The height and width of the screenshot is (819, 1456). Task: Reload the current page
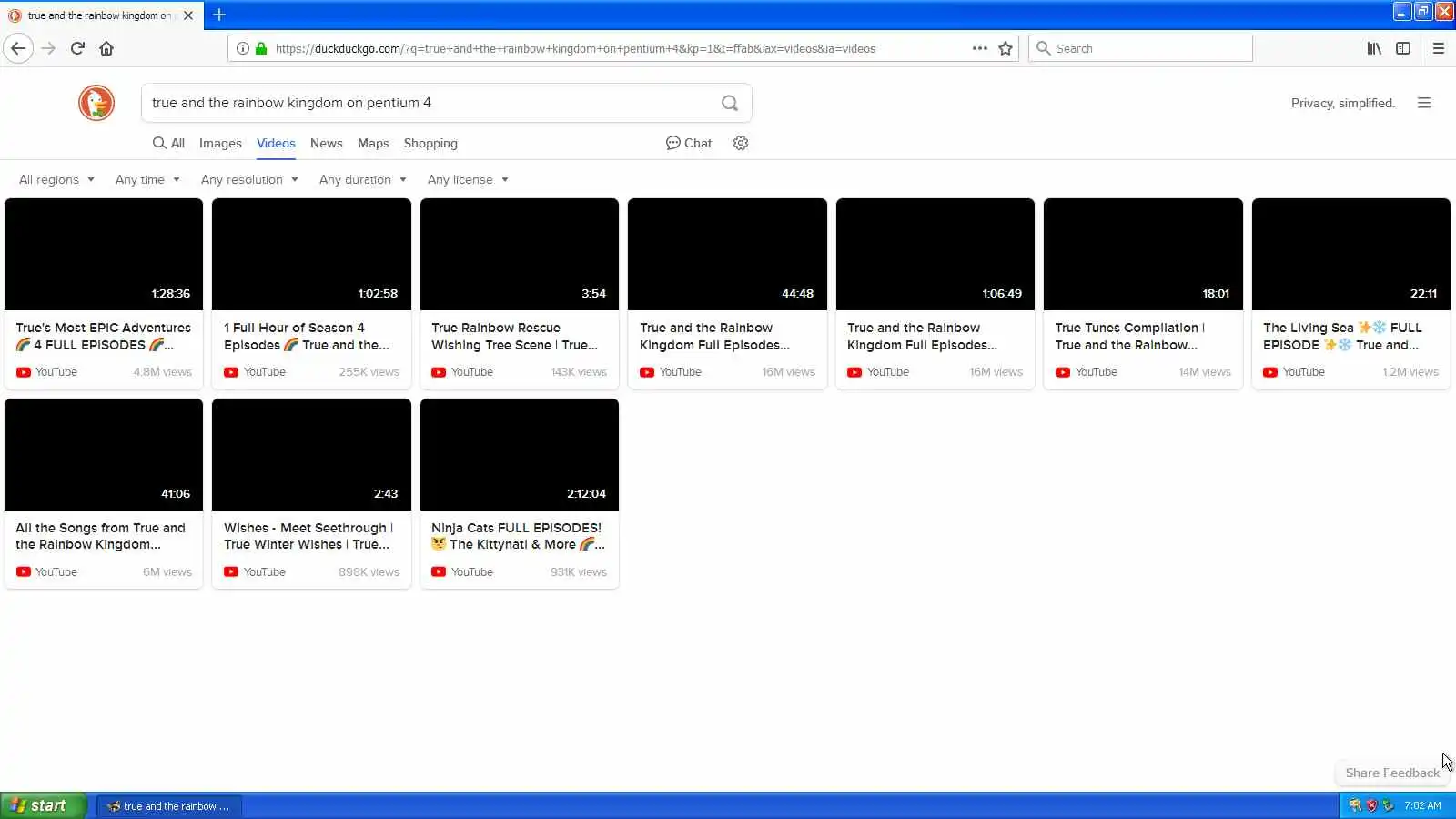(x=77, y=48)
